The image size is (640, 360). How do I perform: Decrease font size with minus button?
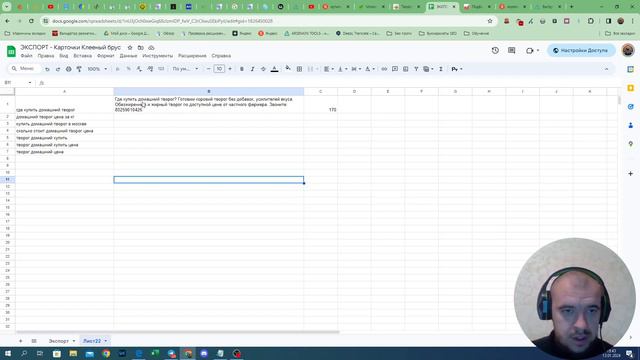(x=209, y=69)
